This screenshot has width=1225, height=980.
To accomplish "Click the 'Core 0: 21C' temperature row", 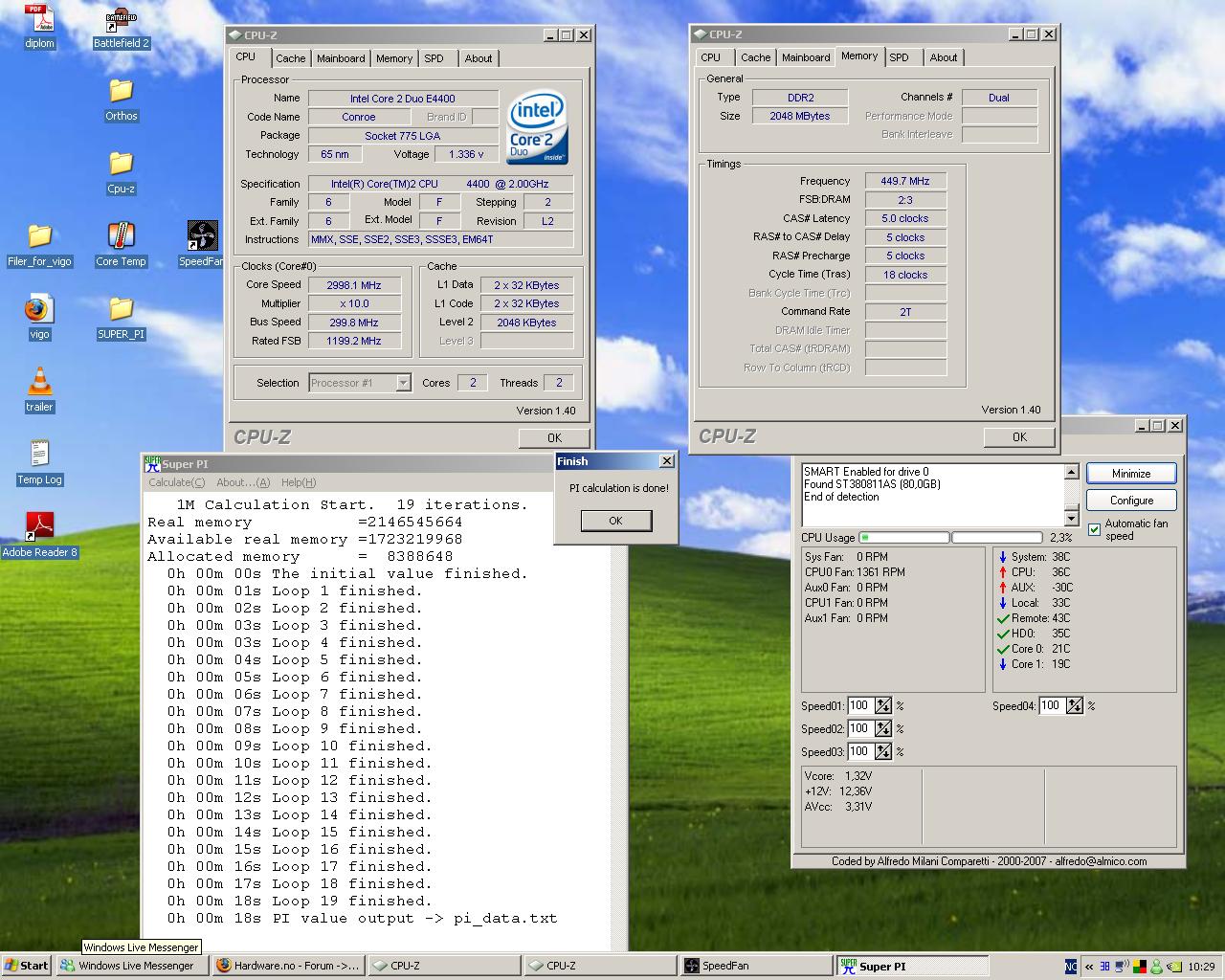I will [x=1034, y=649].
